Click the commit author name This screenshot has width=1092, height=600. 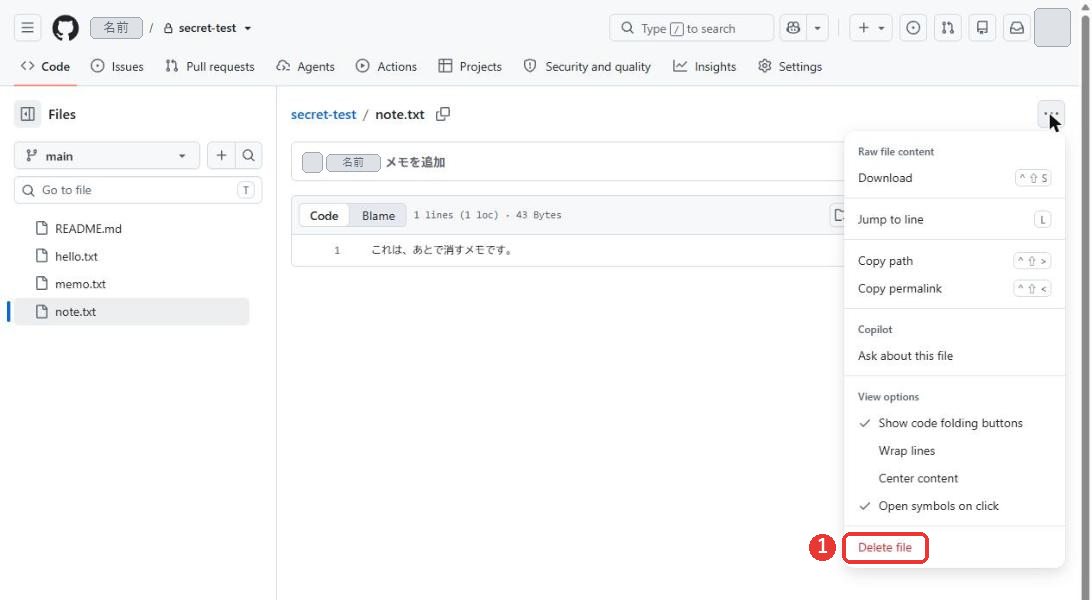click(x=353, y=162)
